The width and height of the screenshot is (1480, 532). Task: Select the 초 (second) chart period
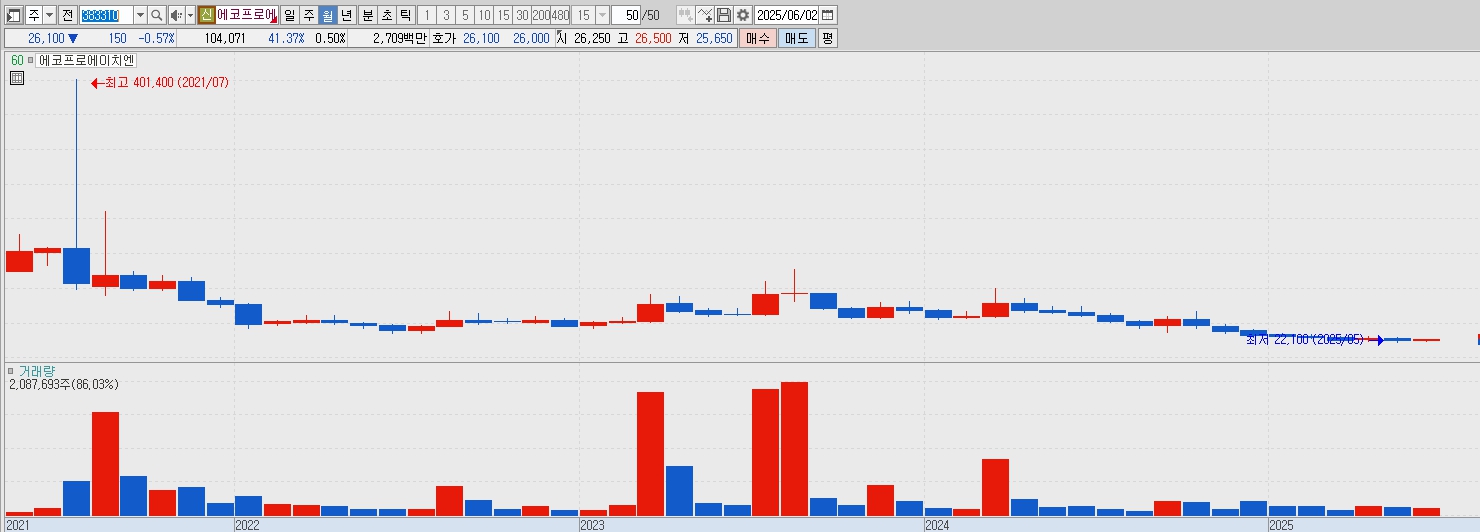(386, 15)
